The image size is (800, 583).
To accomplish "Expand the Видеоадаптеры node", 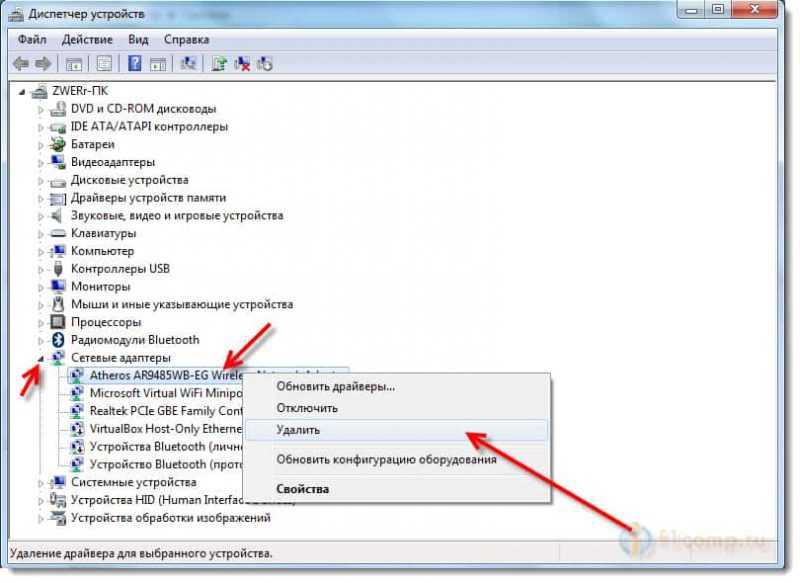I will click(41, 163).
